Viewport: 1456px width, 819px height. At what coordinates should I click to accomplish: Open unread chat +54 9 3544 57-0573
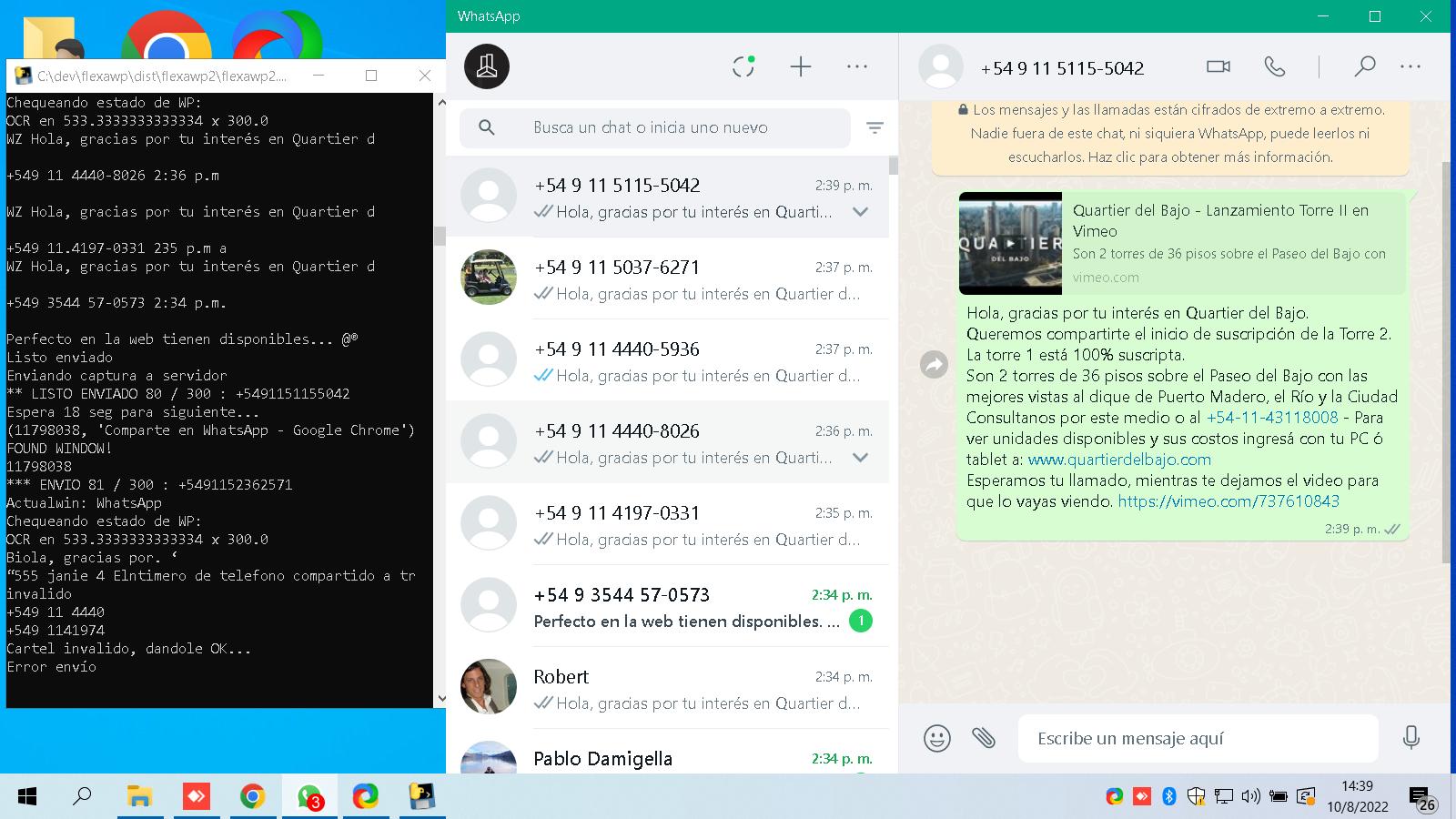tap(667, 606)
